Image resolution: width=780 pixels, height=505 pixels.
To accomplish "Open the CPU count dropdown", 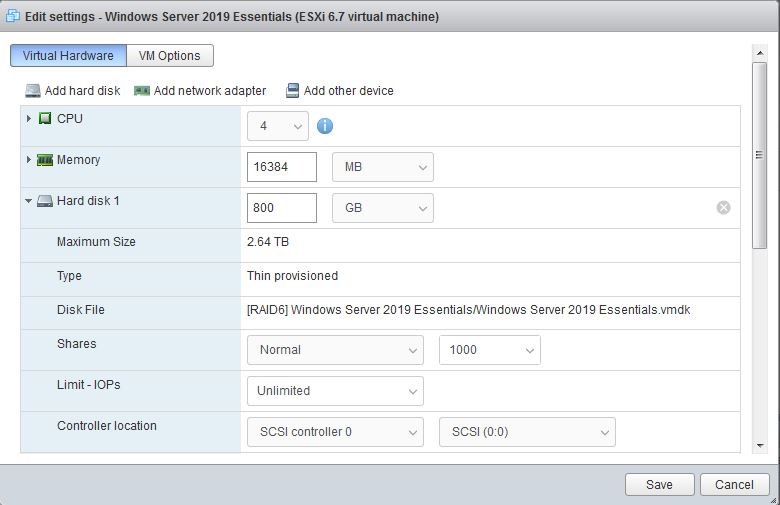I will (278, 126).
